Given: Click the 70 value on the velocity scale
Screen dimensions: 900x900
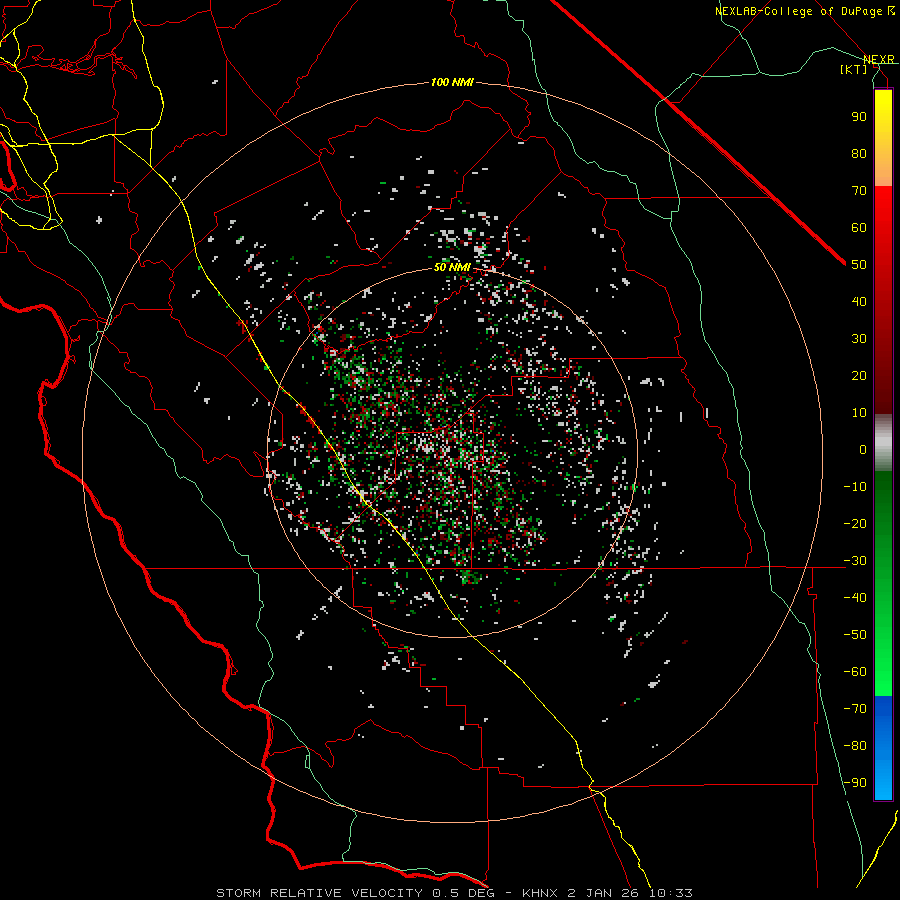Looking at the screenshot, I should [859, 191].
